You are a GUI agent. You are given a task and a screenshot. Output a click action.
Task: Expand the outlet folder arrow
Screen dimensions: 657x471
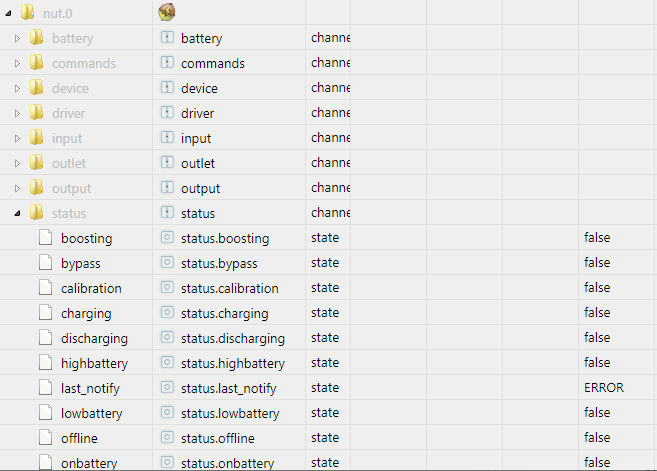click(x=17, y=163)
